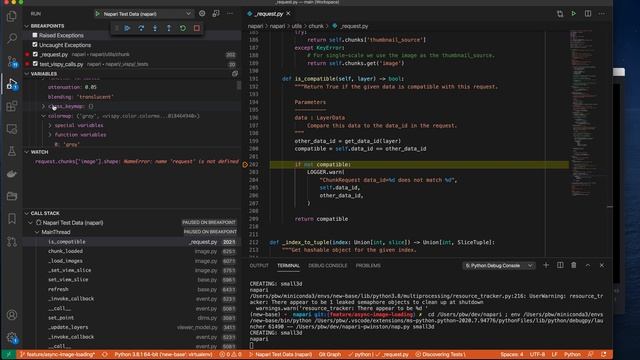Screen dimensions: 640x360
Task: Split the editor right
Action: (588, 13)
